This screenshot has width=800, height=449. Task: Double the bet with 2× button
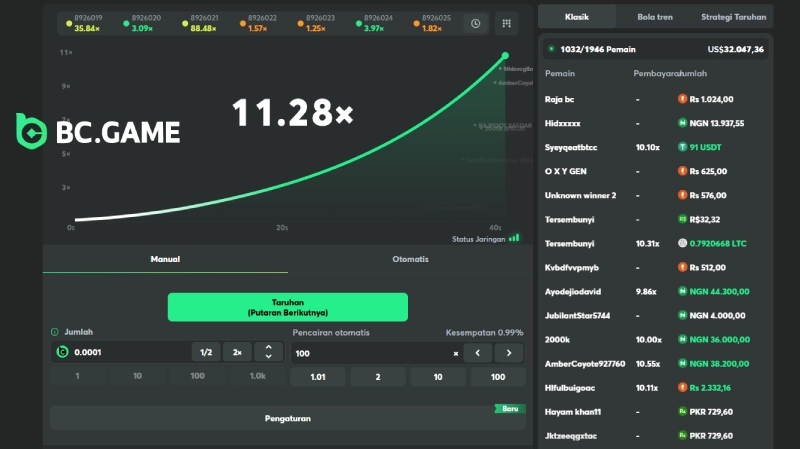(x=237, y=352)
